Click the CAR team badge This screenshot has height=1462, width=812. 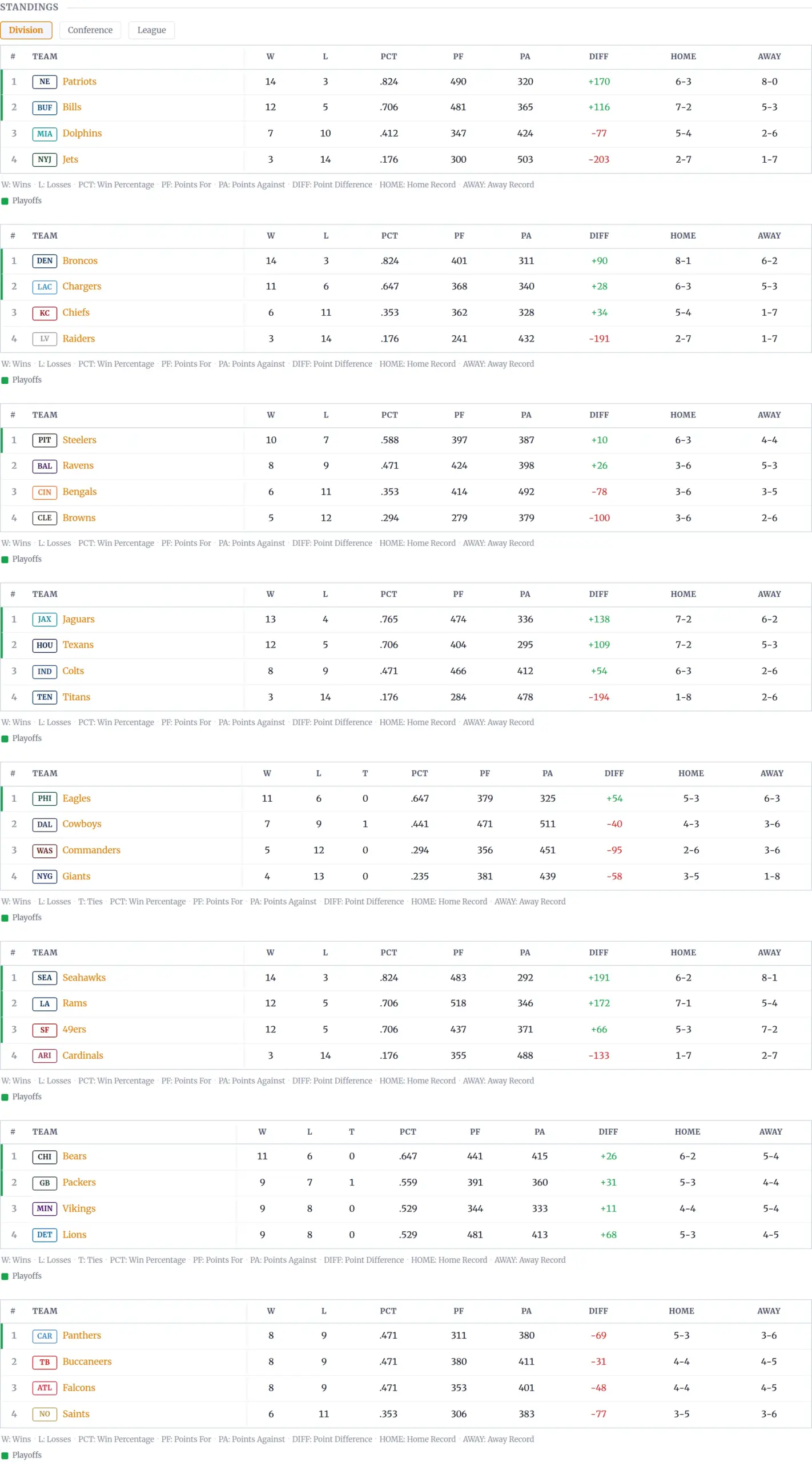[45, 1336]
